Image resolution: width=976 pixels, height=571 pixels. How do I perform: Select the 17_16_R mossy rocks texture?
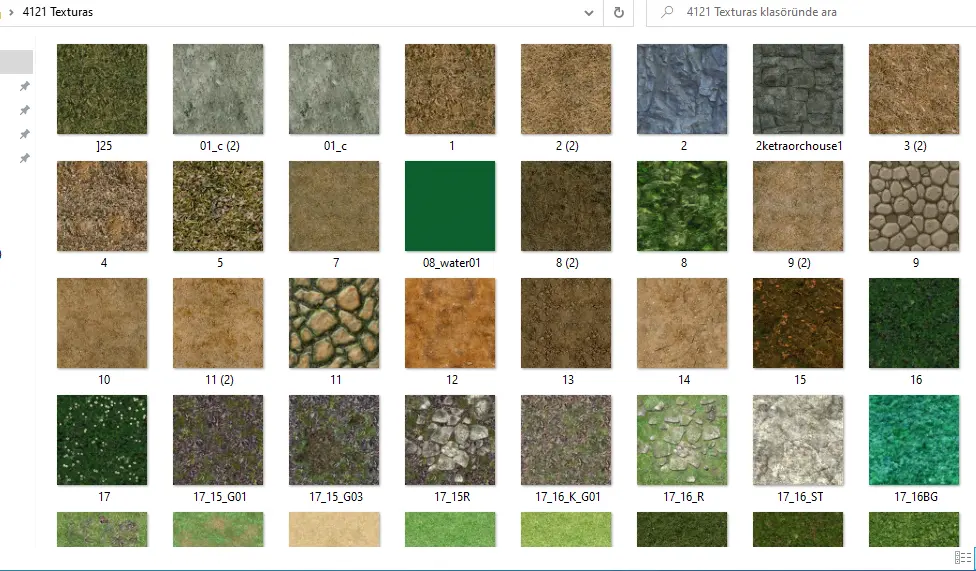682,440
